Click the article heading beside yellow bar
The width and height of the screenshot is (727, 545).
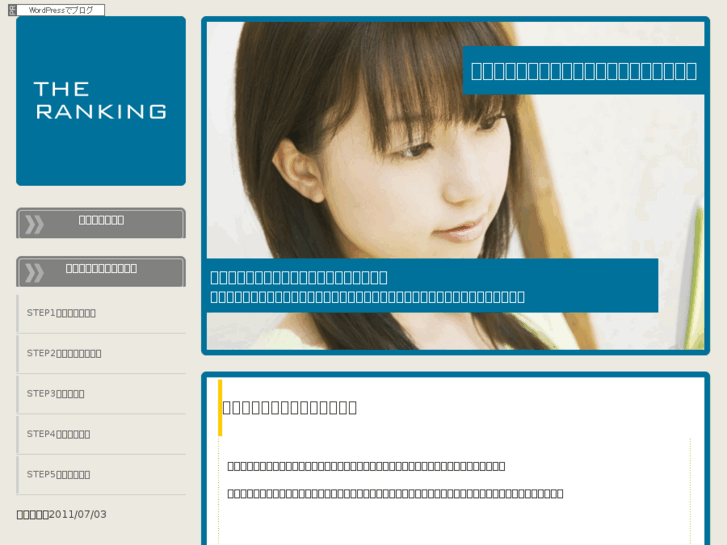[x=290, y=408]
